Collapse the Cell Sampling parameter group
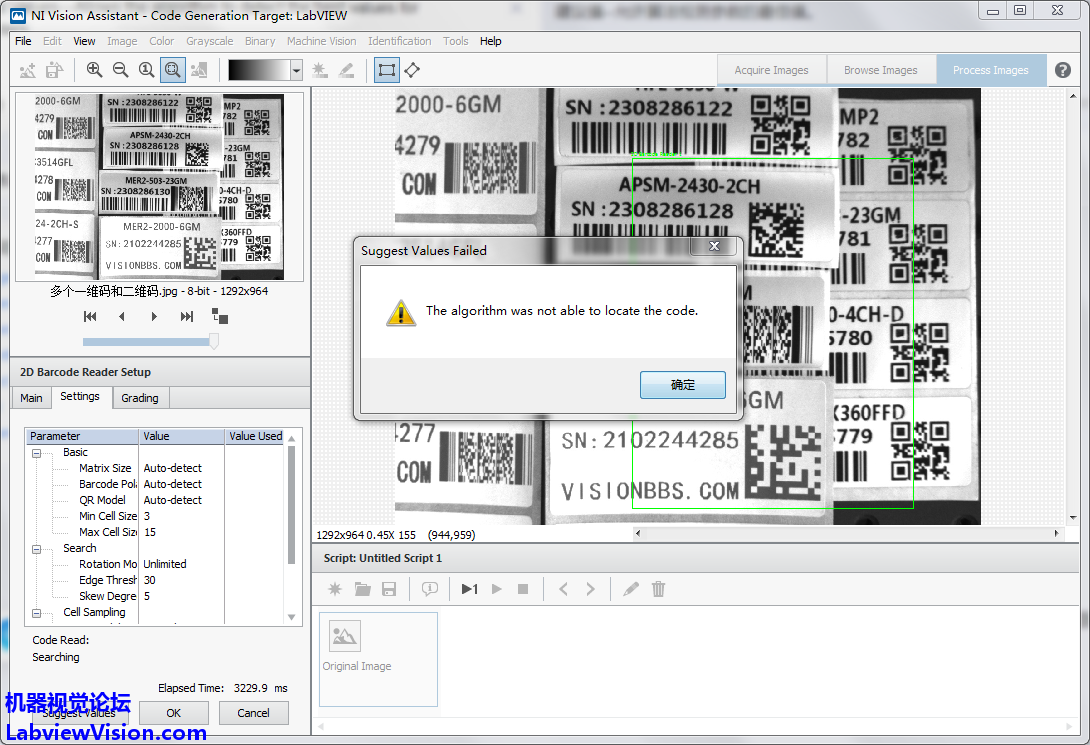The image size is (1090, 745). 37,613
